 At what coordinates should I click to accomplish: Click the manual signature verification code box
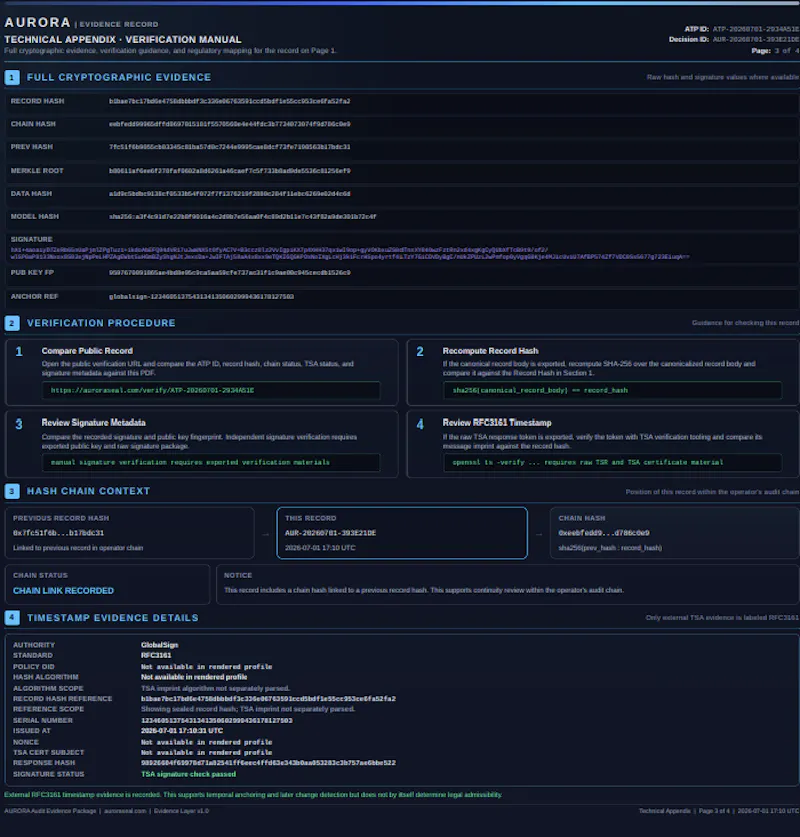coord(211,462)
